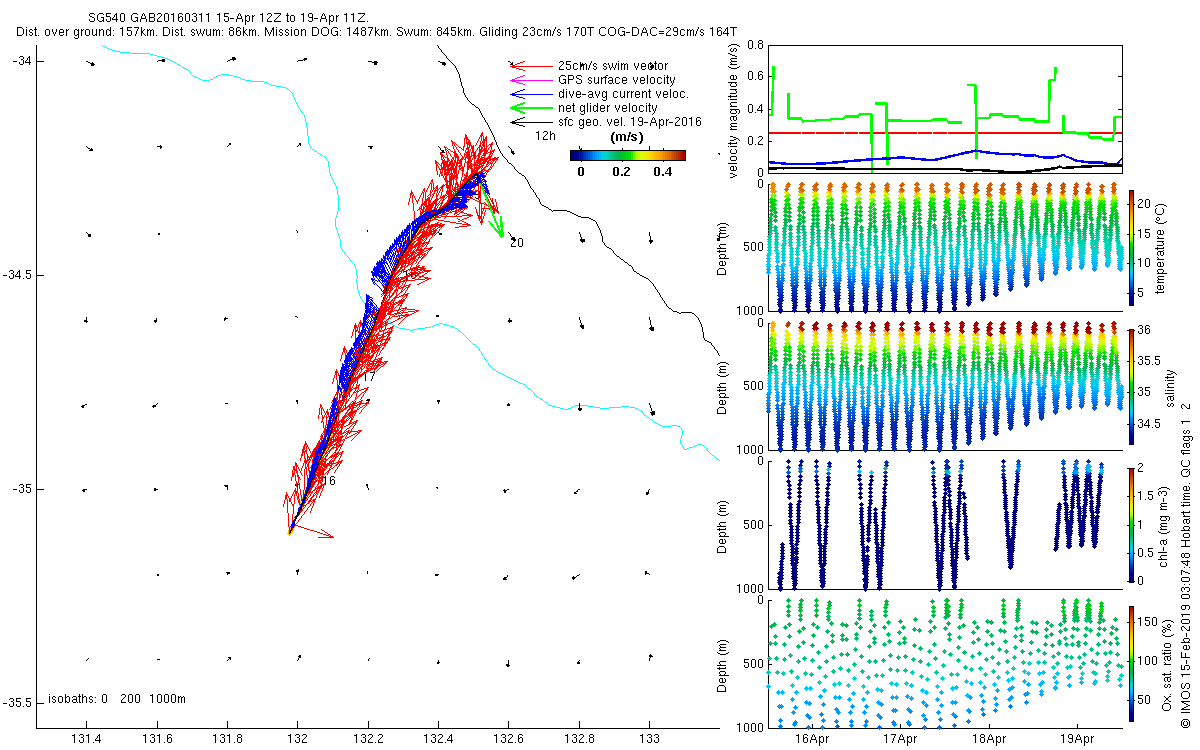Image resolution: width=1200 pixels, height=750 pixels.
Task: Click the '132.2' longitude tick label
Action: tap(368, 738)
